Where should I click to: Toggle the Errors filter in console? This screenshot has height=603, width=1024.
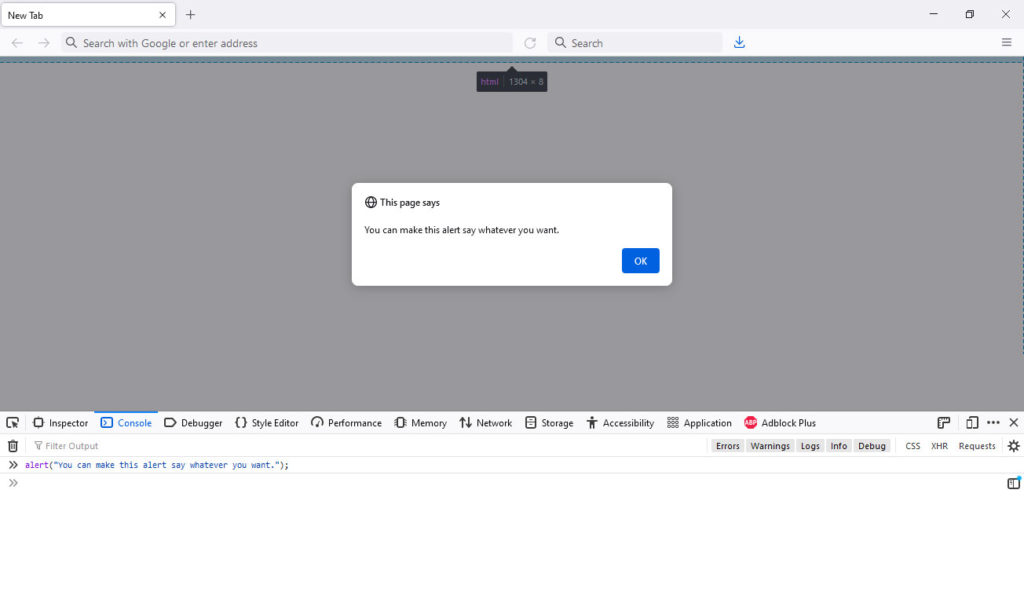[x=728, y=446]
